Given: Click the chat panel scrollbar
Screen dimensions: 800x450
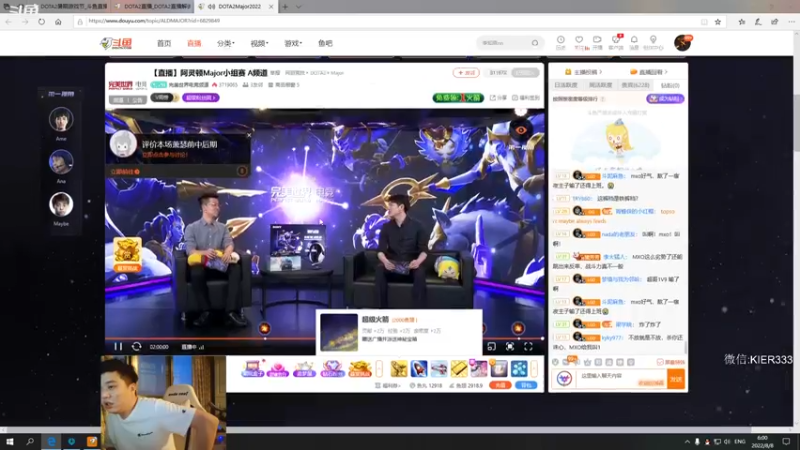Looking at the screenshot, I should pos(685,347).
